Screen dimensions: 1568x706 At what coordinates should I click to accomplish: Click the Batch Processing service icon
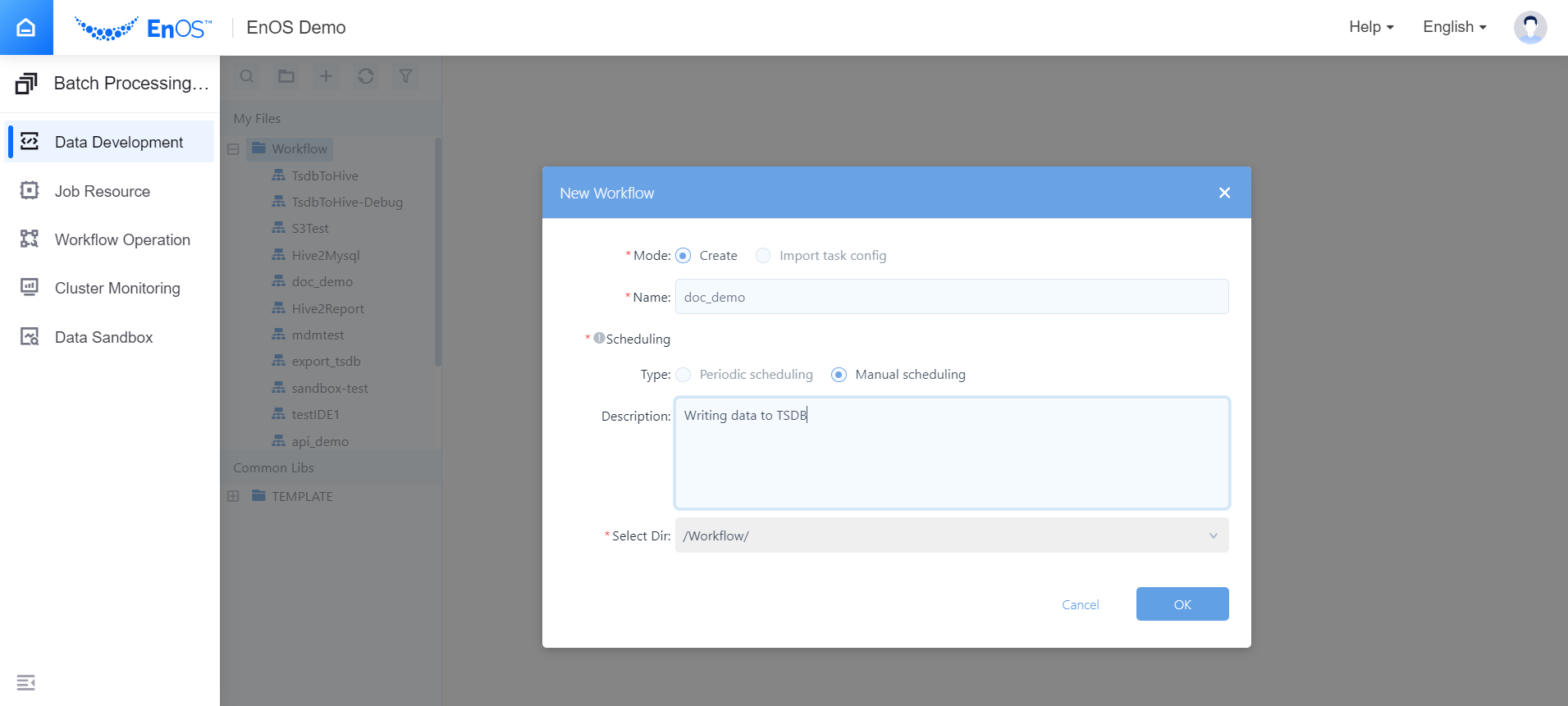(x=26, y=83)
